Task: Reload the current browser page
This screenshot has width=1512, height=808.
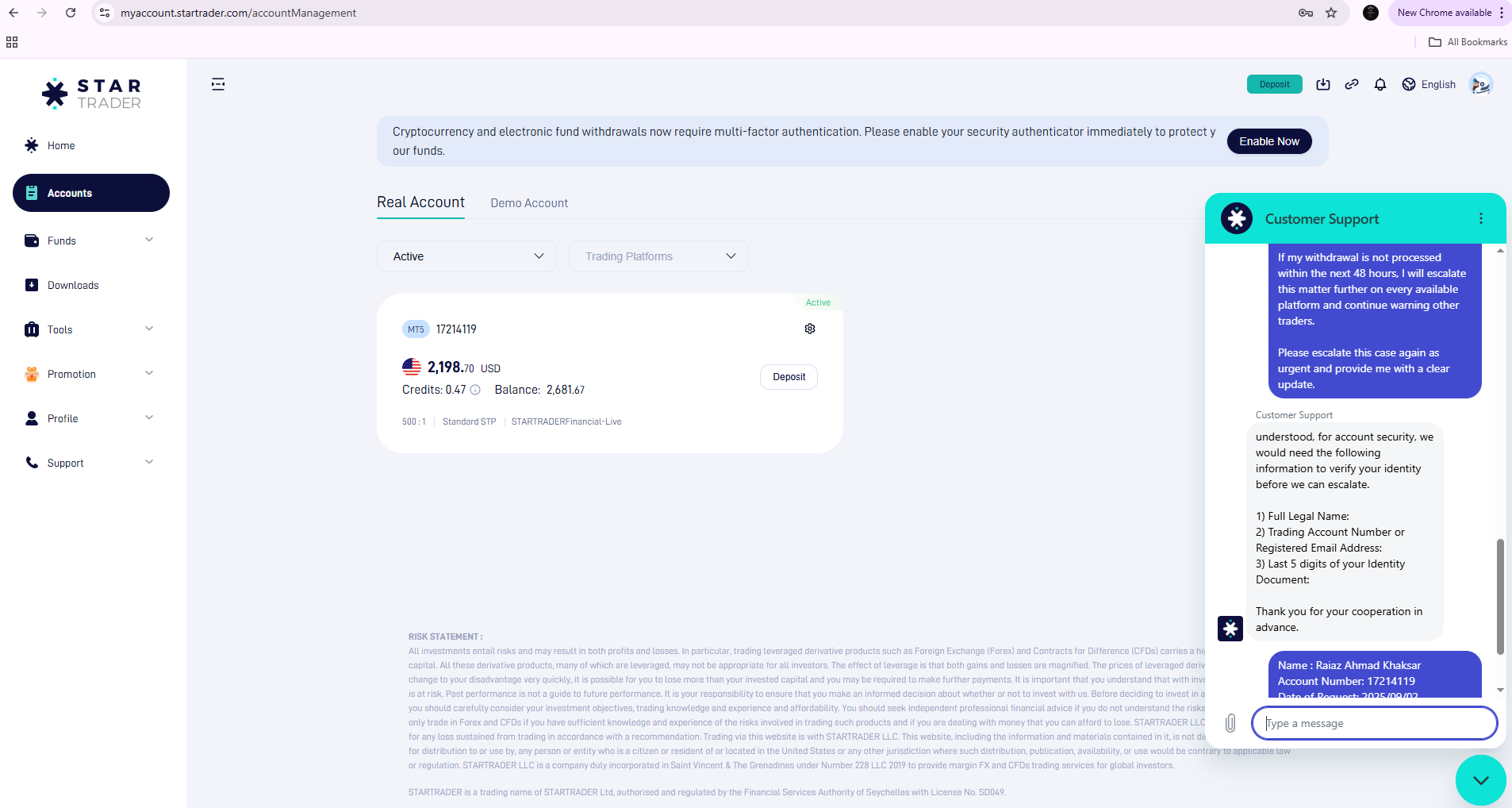Action: [71, 13]
